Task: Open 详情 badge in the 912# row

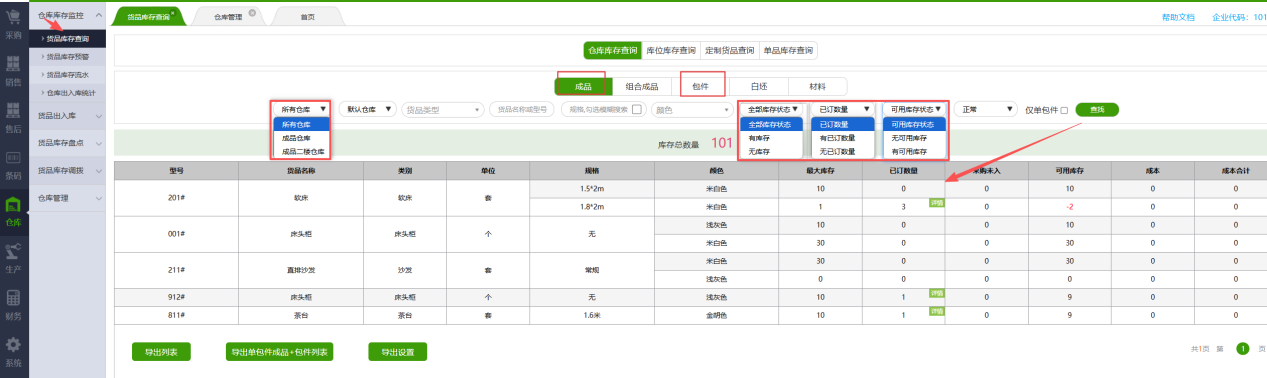Action: click(x=937, y=292)
